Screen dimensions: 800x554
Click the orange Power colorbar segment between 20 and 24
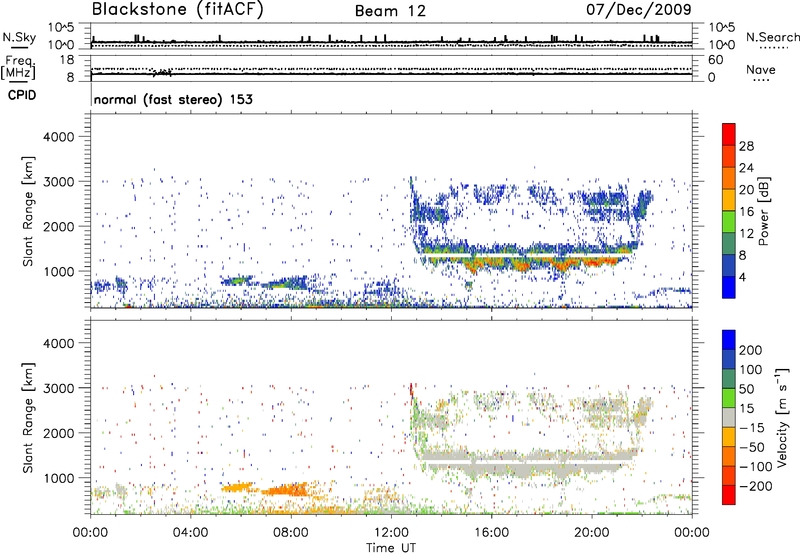click(729, 178)
